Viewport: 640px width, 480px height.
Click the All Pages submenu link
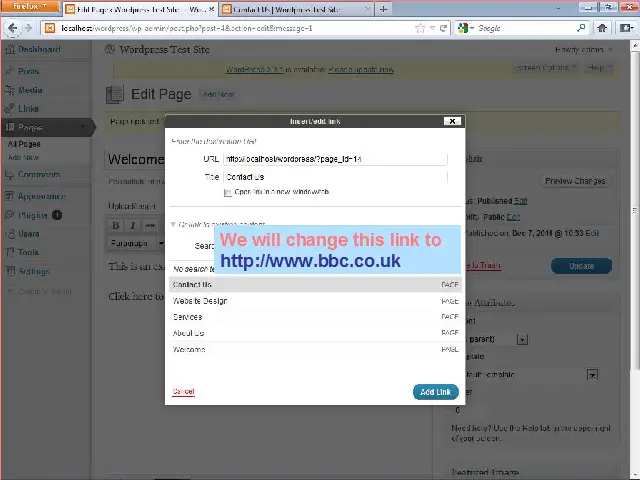tap(24, 144)
